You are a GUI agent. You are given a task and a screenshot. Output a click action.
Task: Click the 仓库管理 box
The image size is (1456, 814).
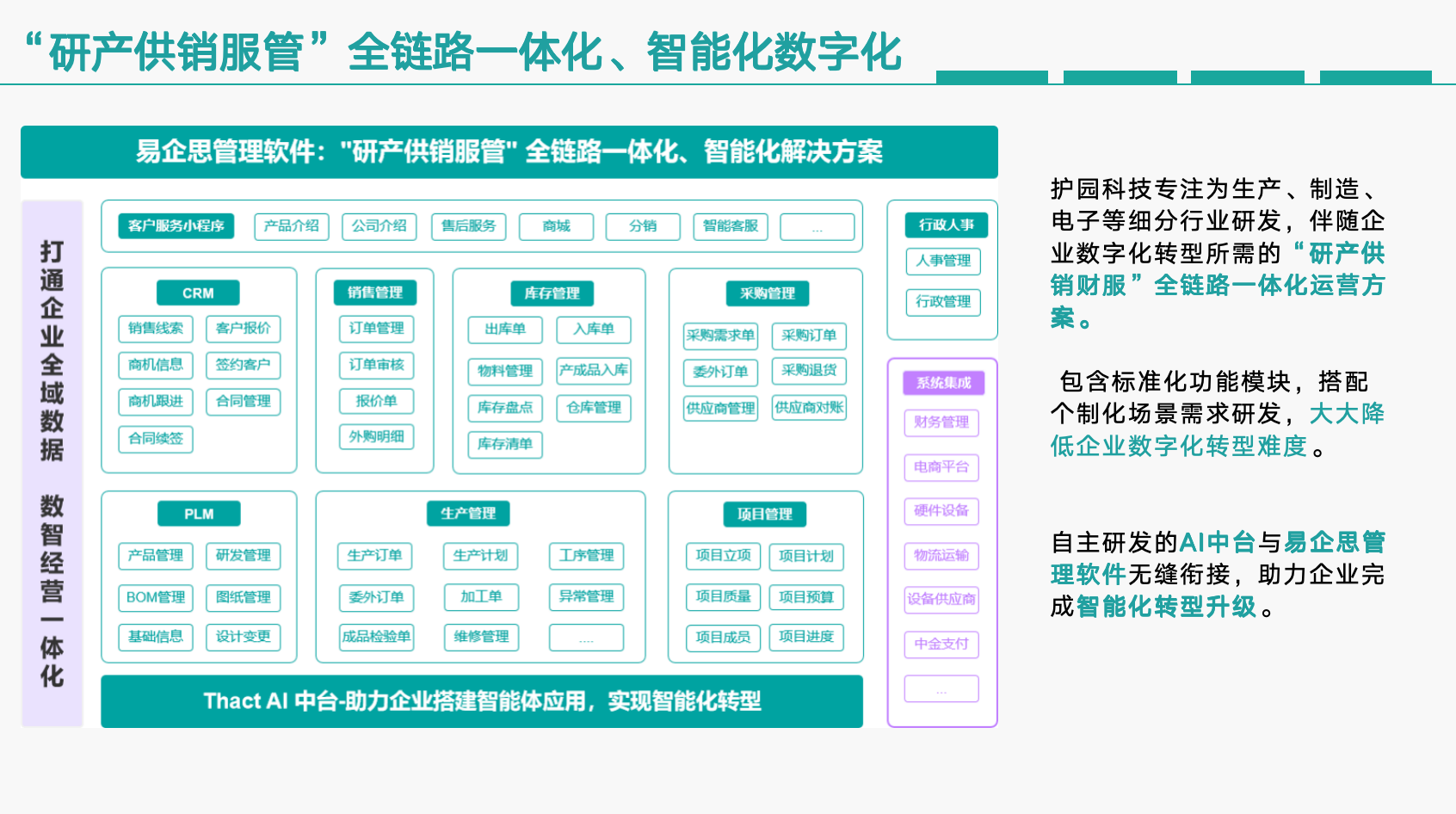pyautogui.click(x=594, y=408)
